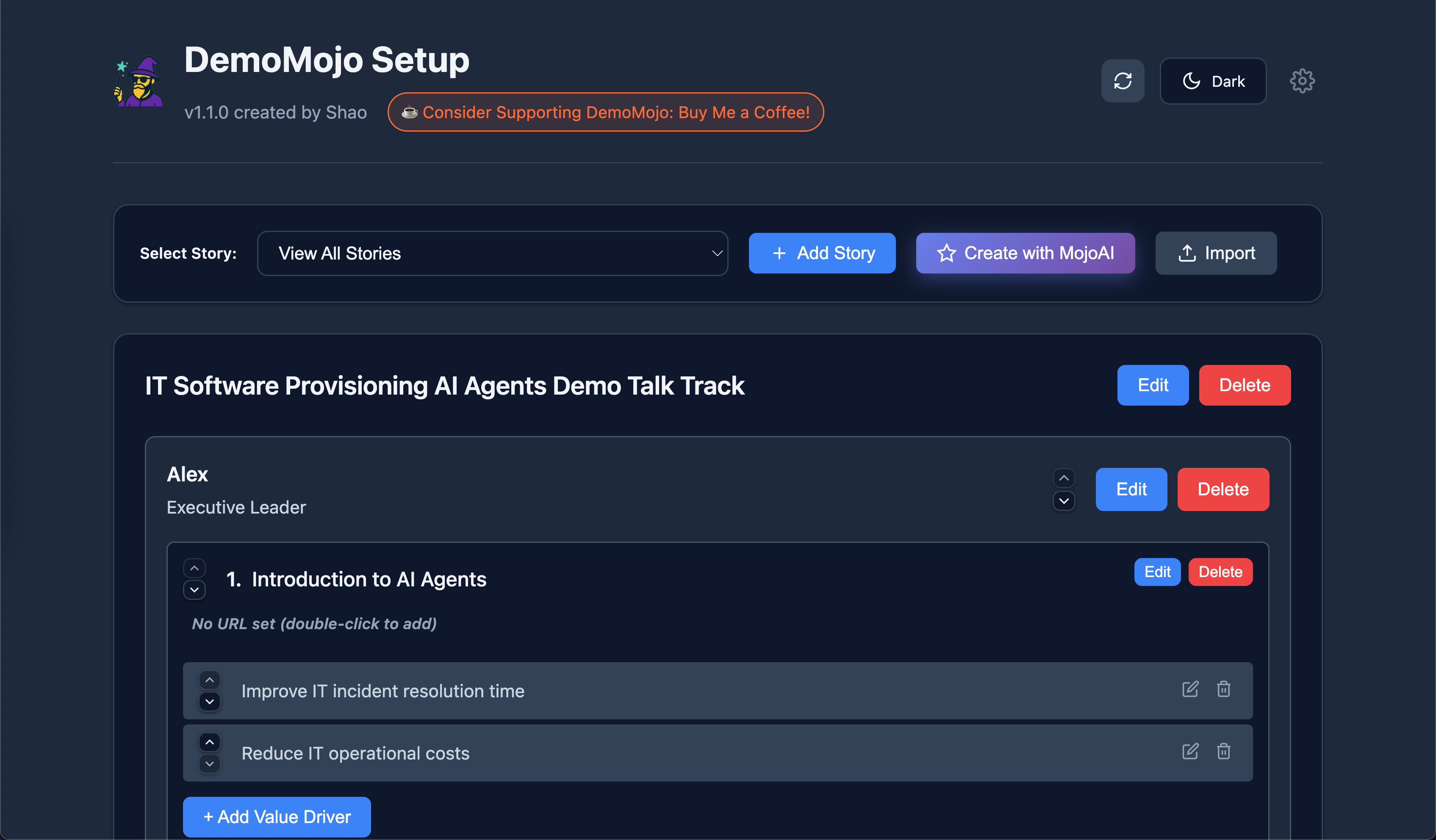Open the Select Story dropdown
The image size is (1436, 840).
[x=492, y=253]
